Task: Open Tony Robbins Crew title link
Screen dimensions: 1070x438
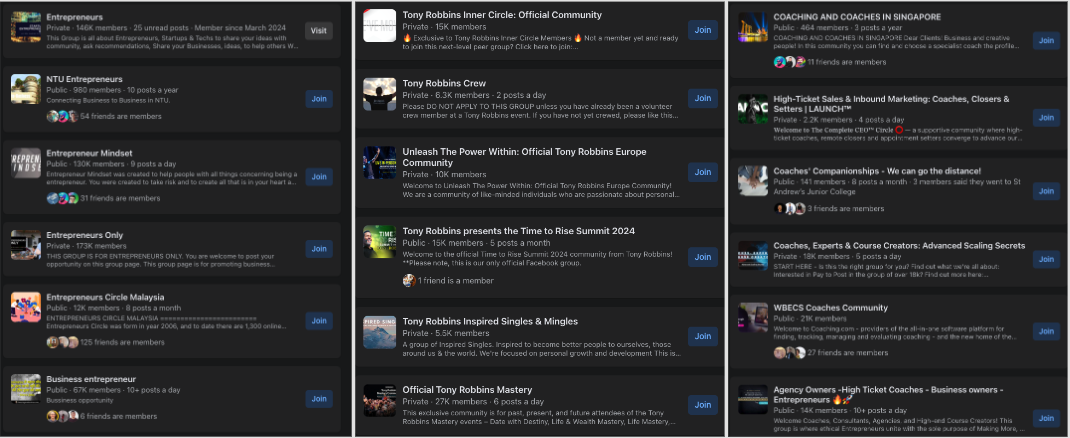Action: pyautogui.click(x=444, y=83)
